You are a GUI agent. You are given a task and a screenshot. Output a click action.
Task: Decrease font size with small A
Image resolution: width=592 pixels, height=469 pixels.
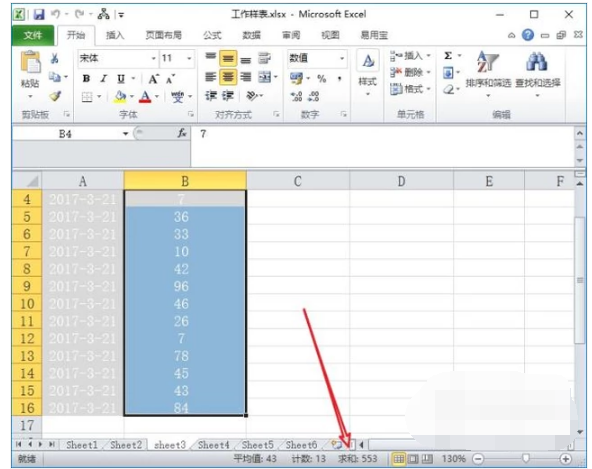(170, 79)
